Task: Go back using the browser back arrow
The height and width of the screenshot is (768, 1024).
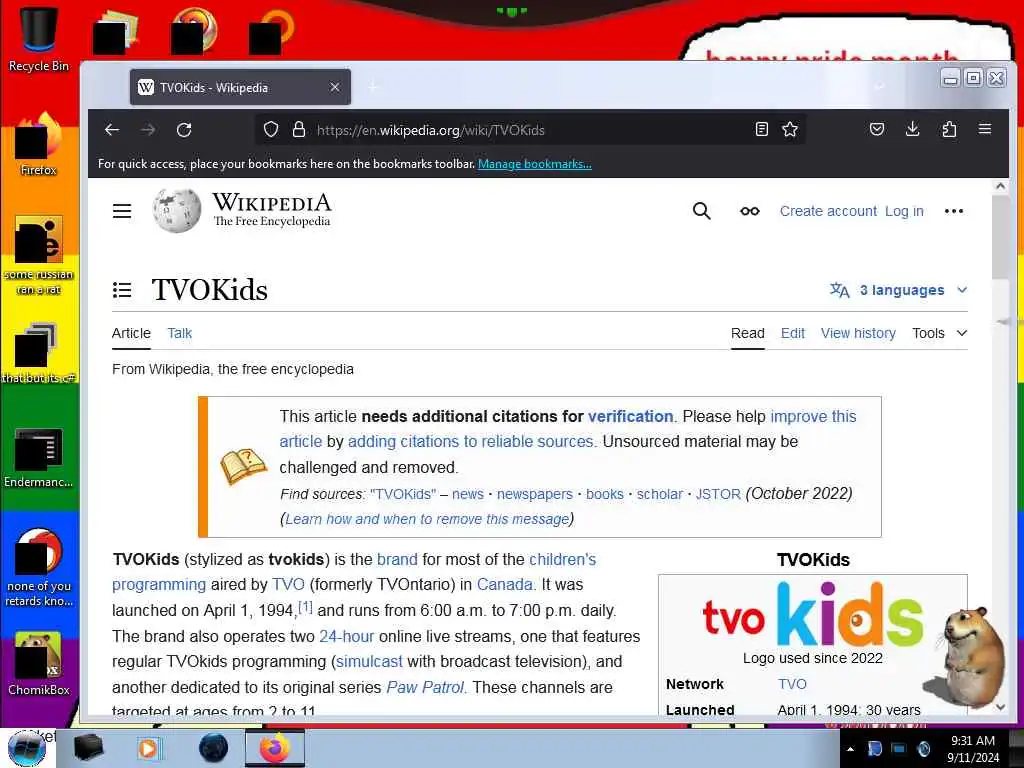Action: point(112,130)
